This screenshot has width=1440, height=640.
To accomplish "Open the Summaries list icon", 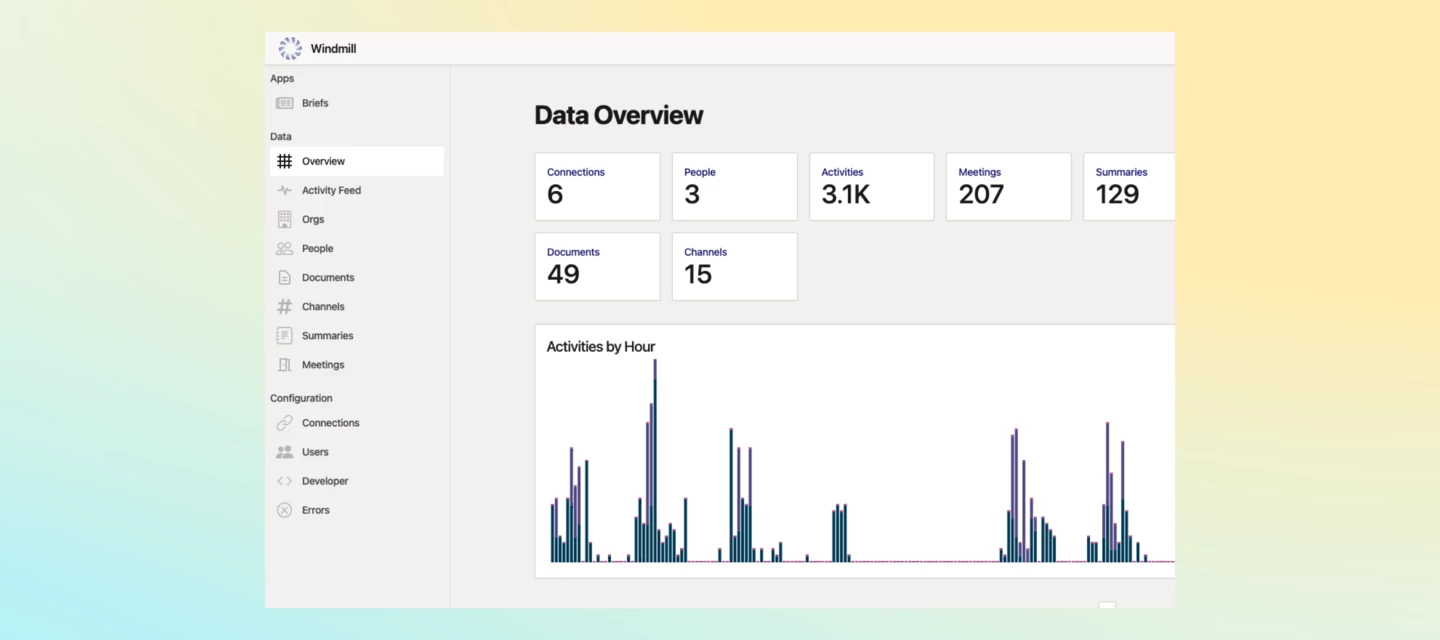I will click(x=285, y=335).
